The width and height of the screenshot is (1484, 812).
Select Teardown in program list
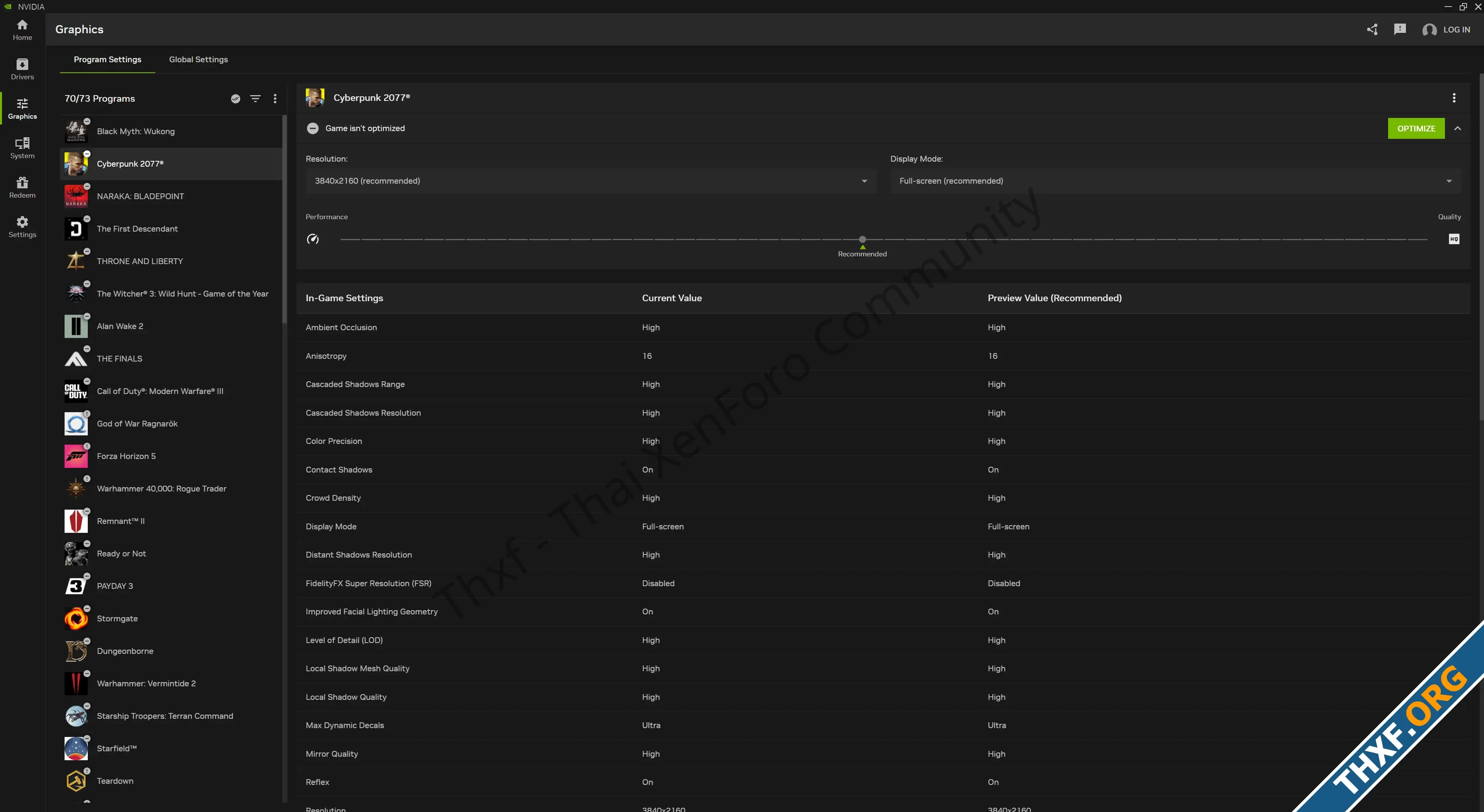tap(171, 781)
